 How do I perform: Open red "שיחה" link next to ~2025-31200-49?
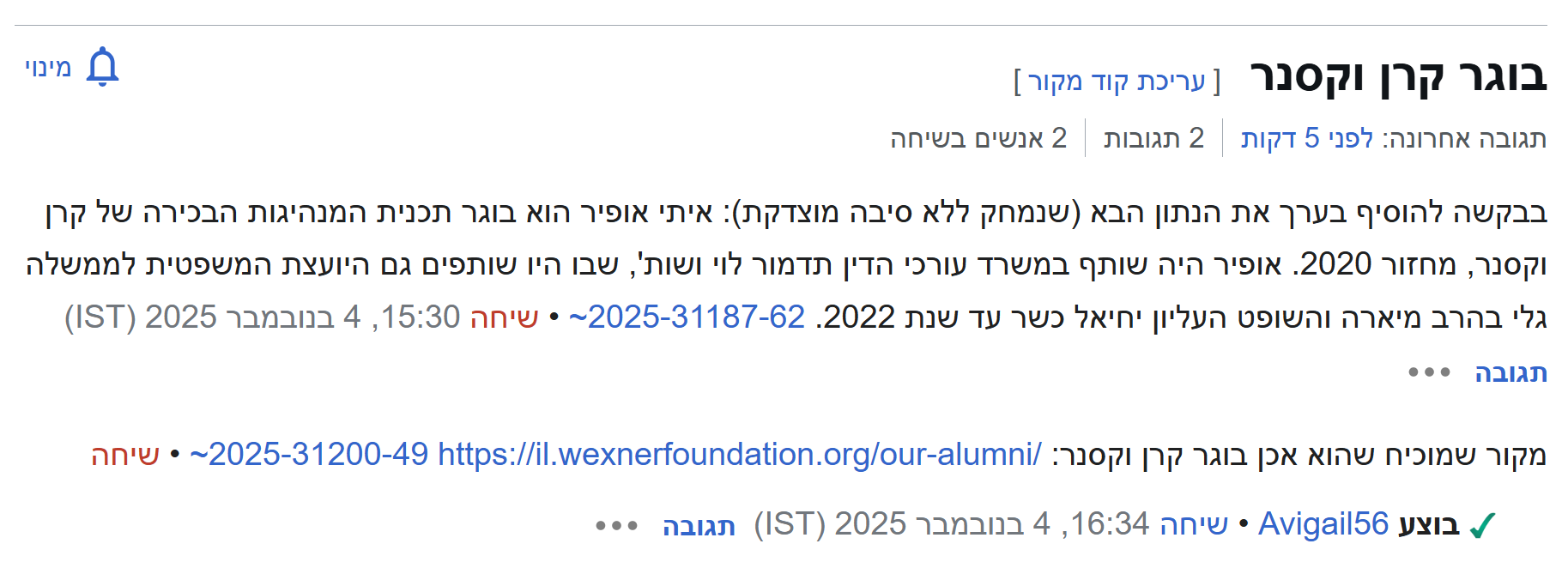[x=125, y=455]
